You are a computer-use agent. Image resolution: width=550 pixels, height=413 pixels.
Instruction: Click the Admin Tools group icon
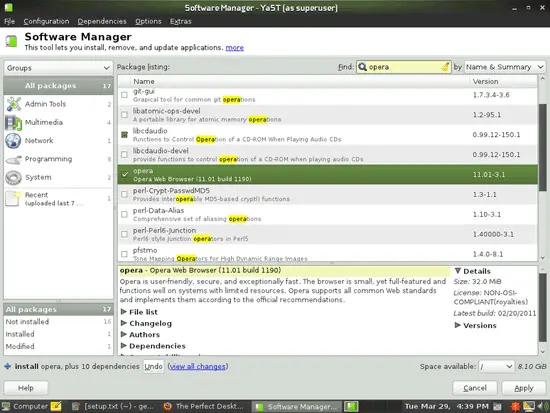[x=14, y=104]
